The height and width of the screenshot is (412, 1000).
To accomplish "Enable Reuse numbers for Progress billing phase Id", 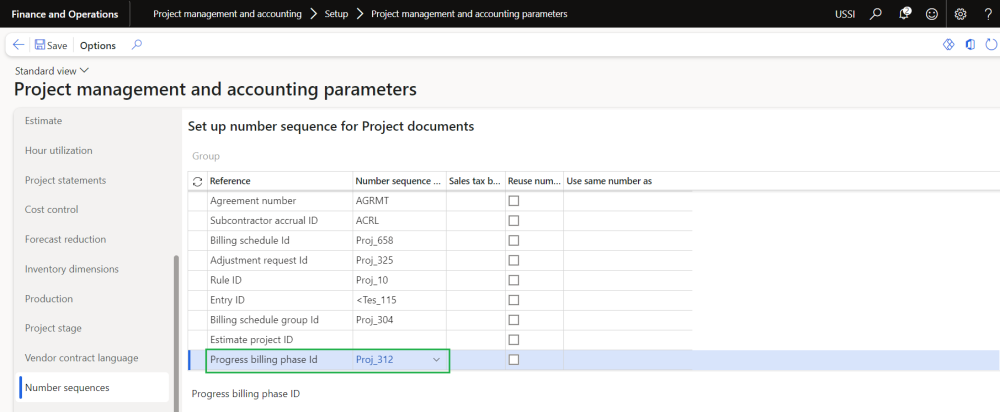I will pos(514,360).
